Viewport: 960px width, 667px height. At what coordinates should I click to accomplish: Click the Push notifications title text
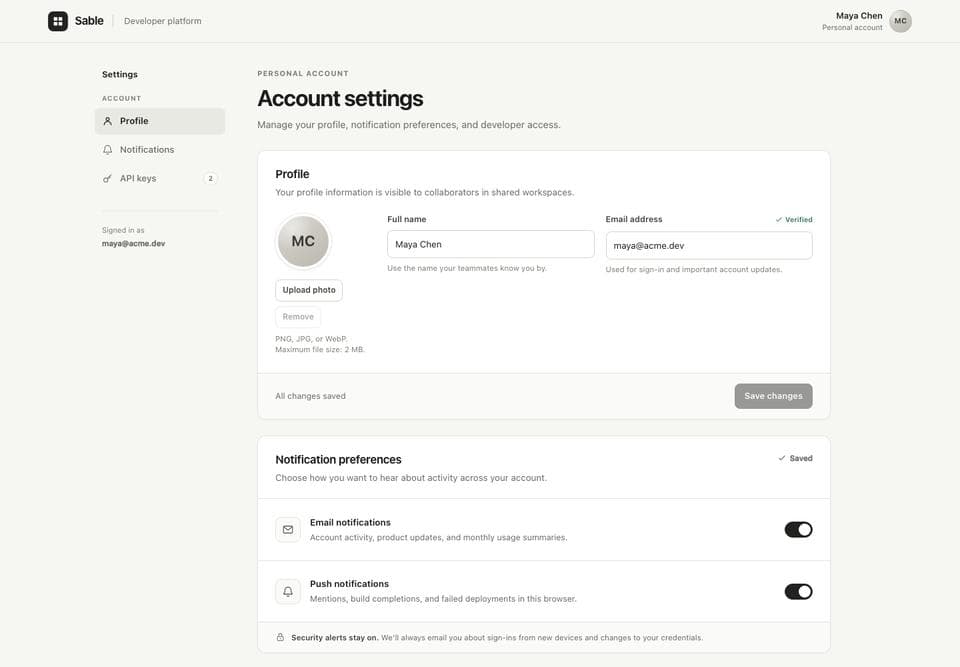tap(350, 584)
